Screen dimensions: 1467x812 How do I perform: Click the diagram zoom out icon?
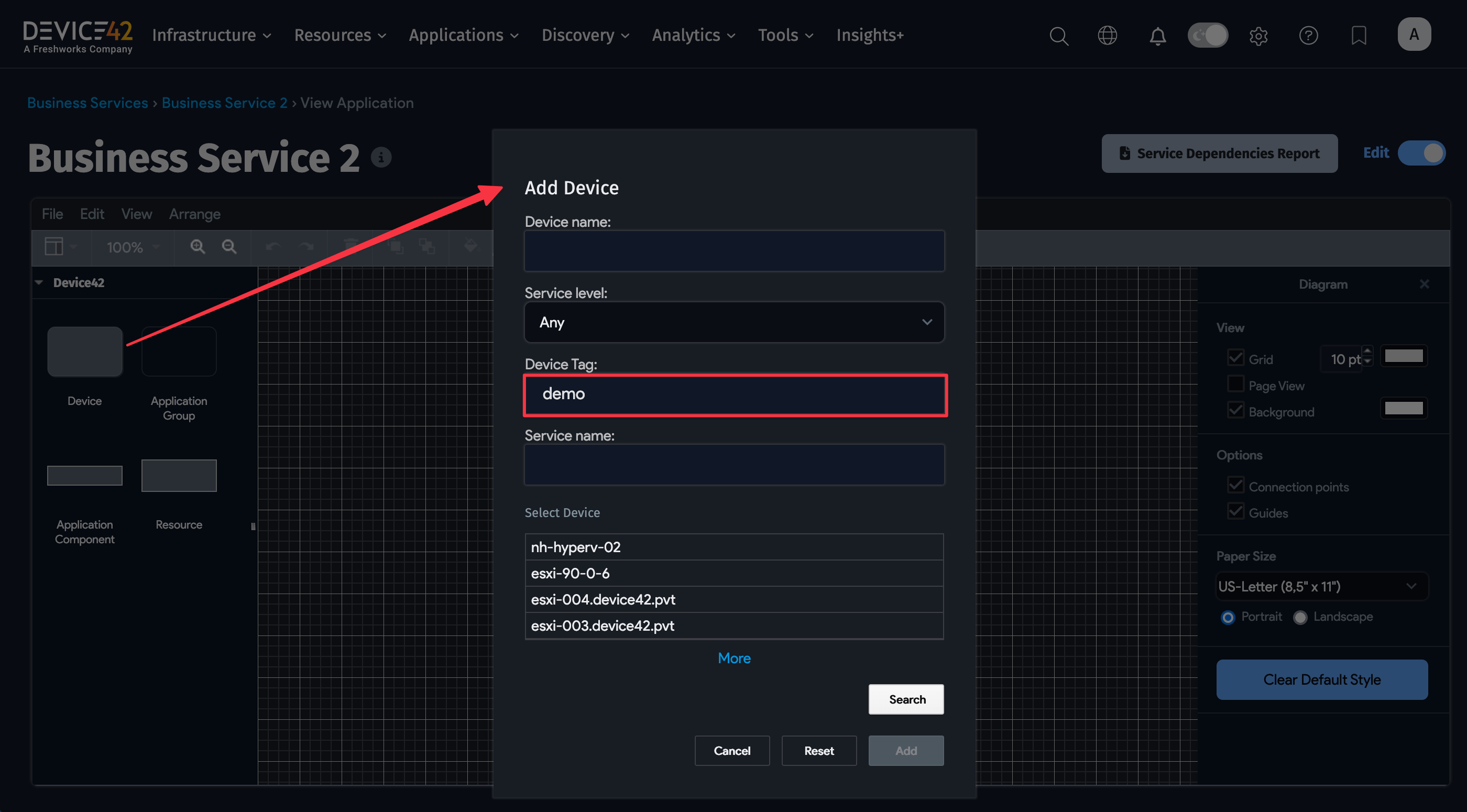point(229,247)
